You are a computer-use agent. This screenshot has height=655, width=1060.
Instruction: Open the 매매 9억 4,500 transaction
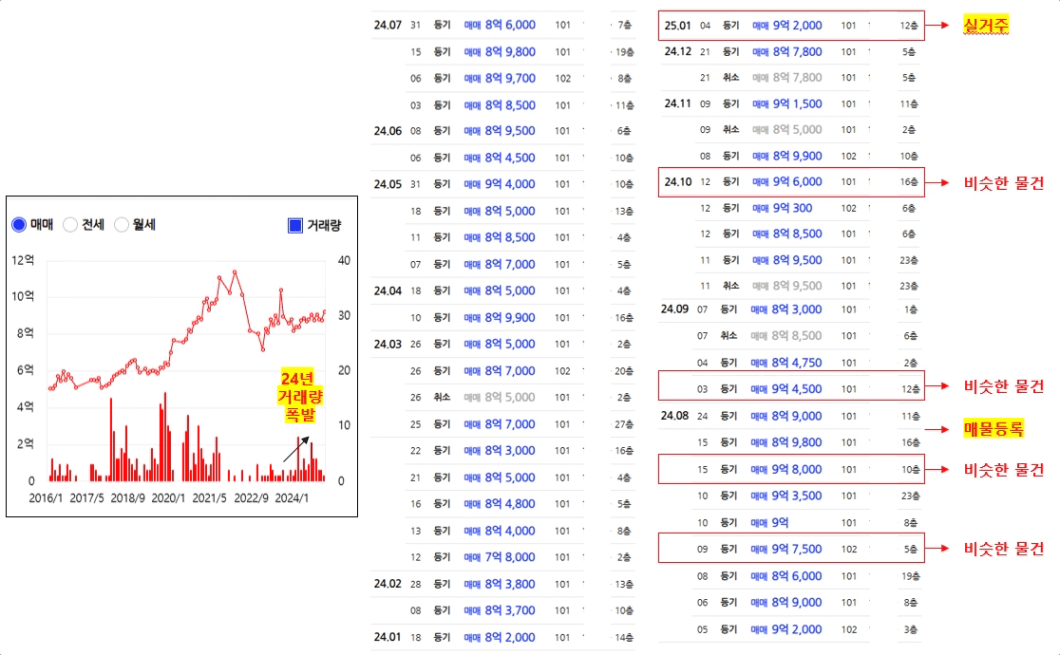[x=787, y=389]
